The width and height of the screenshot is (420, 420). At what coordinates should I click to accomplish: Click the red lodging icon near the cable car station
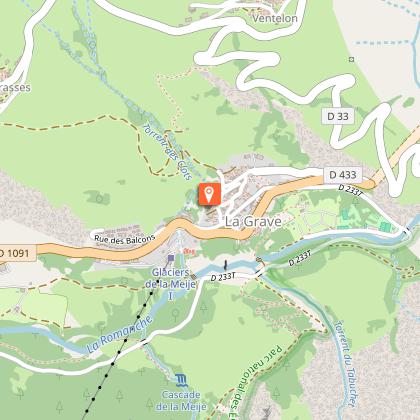[189, 250]
